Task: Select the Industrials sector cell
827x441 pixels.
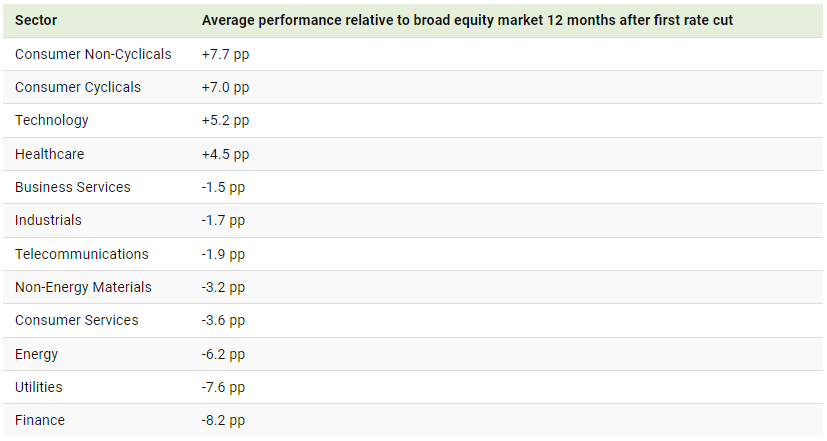Action: pyautogui.click(x=49, y=220)
